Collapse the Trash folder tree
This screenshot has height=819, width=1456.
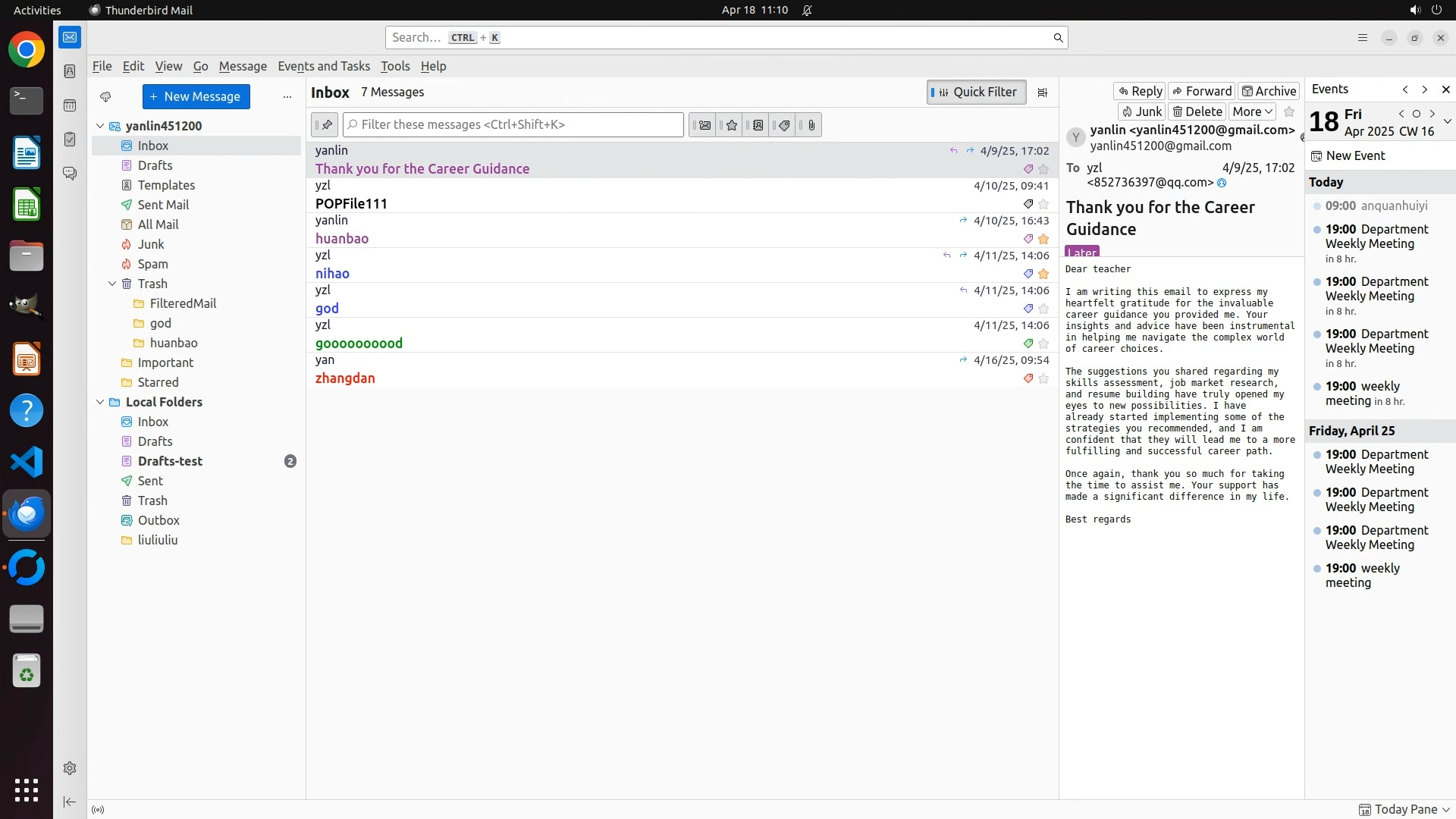click(112, 284)
